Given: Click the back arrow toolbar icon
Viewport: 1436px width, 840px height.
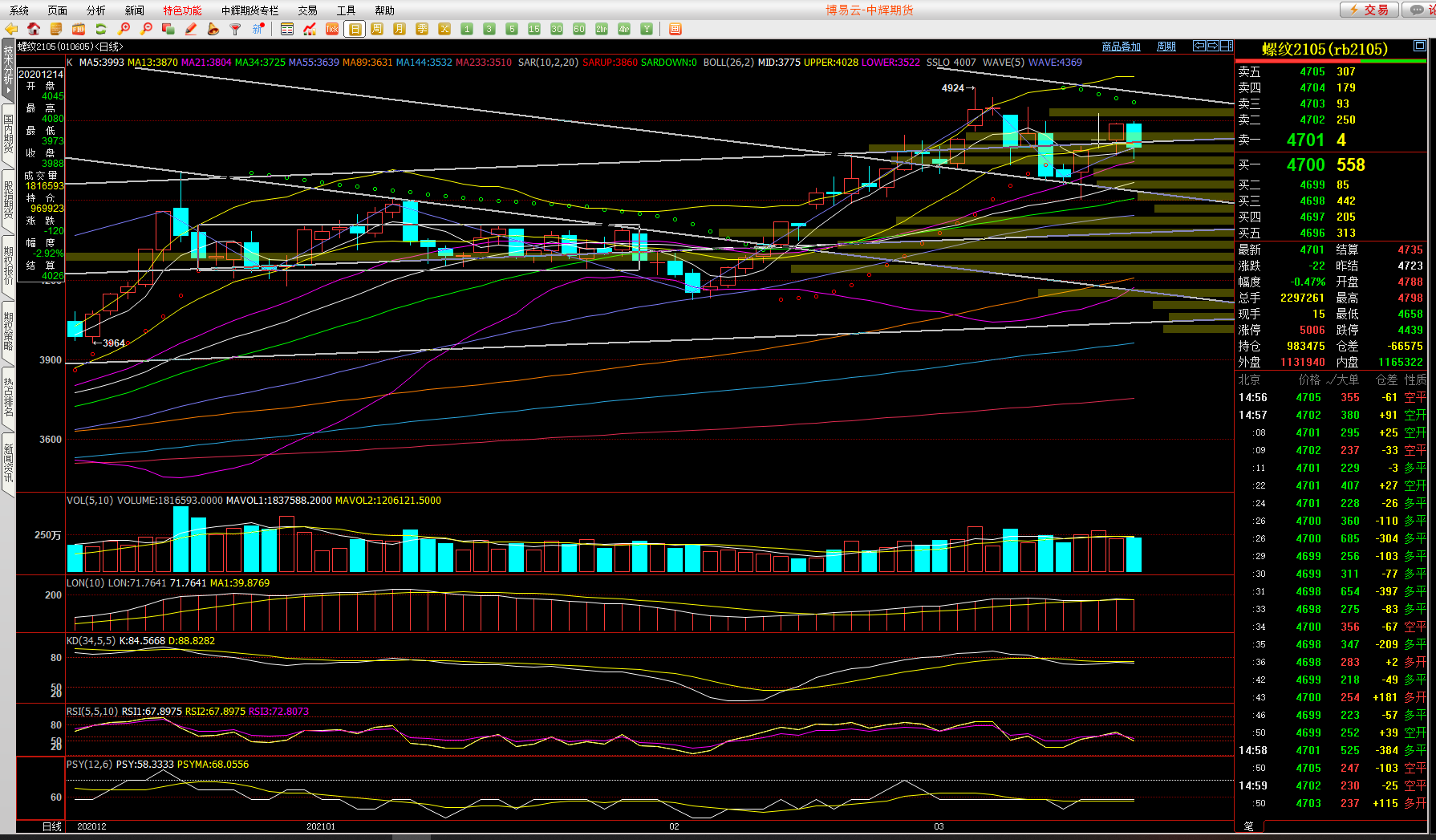Looking at the screenshot, I should click(11, 29).
